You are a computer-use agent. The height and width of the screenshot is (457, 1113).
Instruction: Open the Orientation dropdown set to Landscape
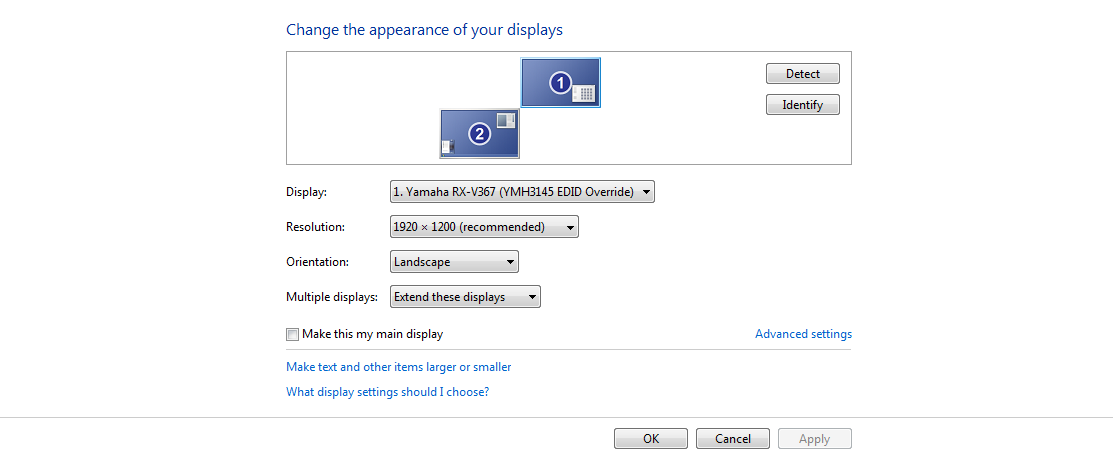point(454,262)
